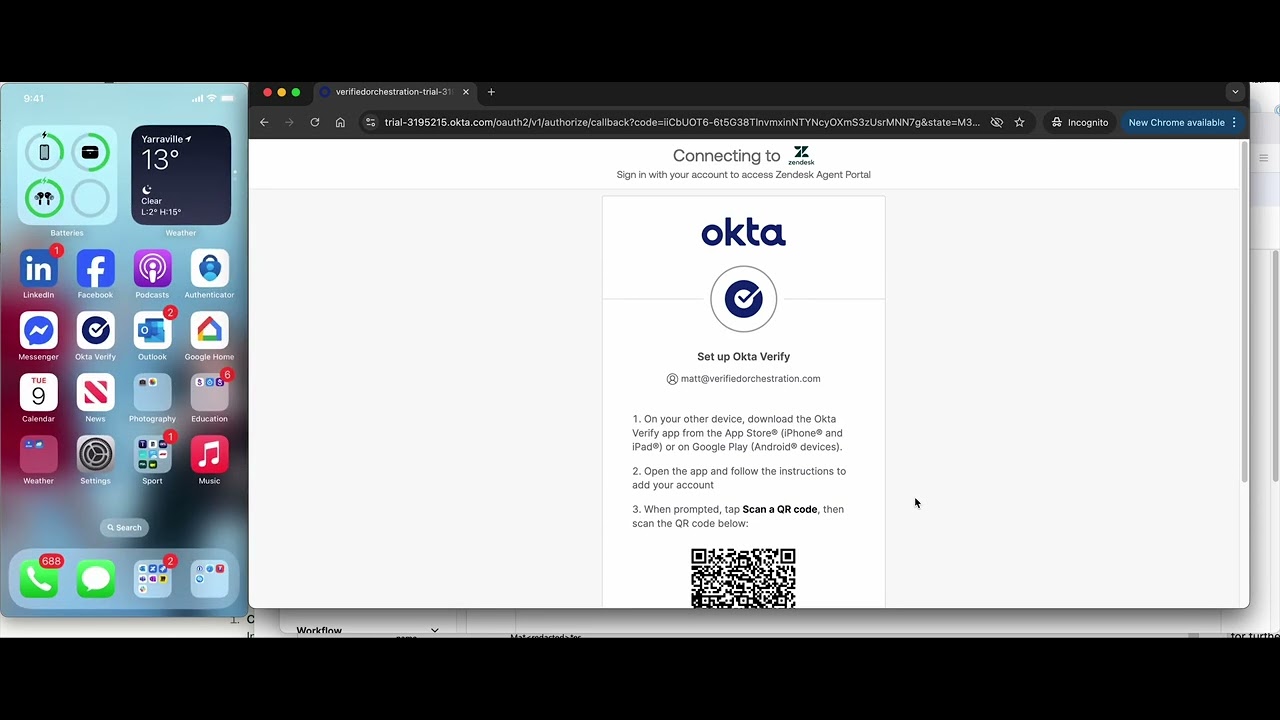Open Incognito profile indicator
This screenshot has height=720, width=1280.
(x=1080, y=122)
